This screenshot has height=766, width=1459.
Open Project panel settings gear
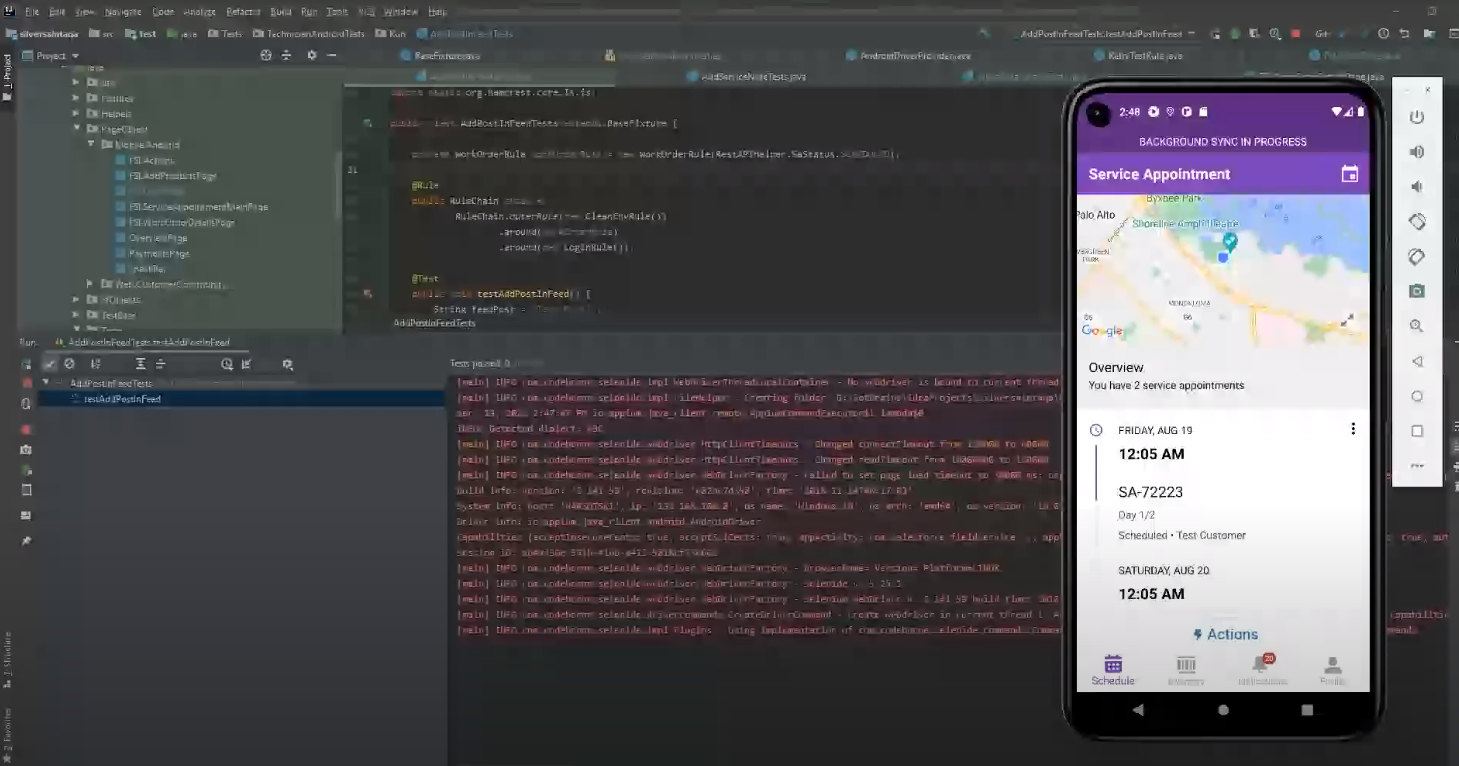pos(311,56)
